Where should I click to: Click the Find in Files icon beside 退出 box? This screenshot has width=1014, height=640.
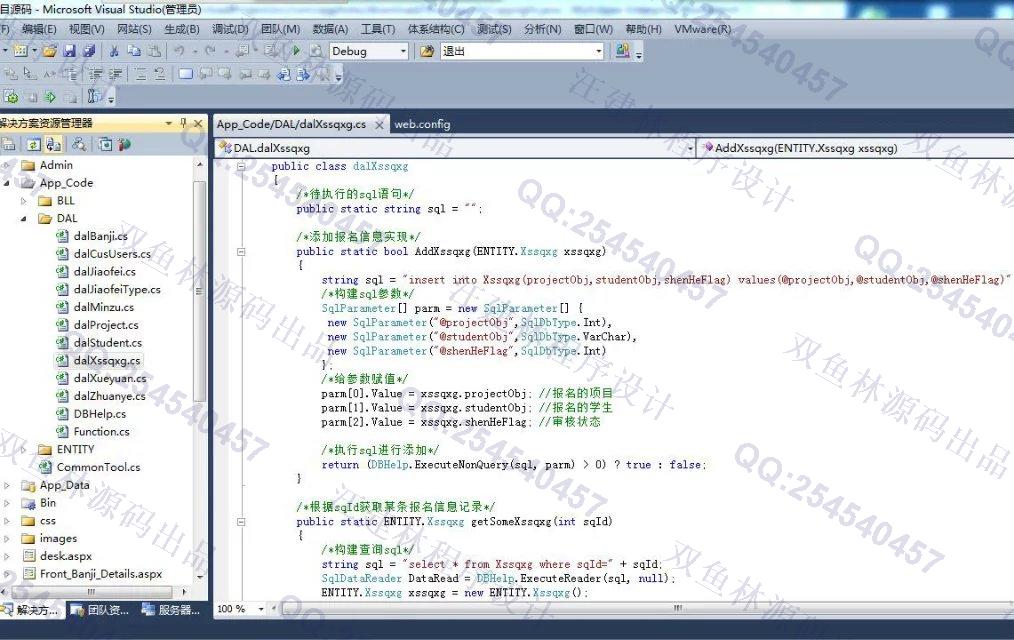click(x=426, y=51)
